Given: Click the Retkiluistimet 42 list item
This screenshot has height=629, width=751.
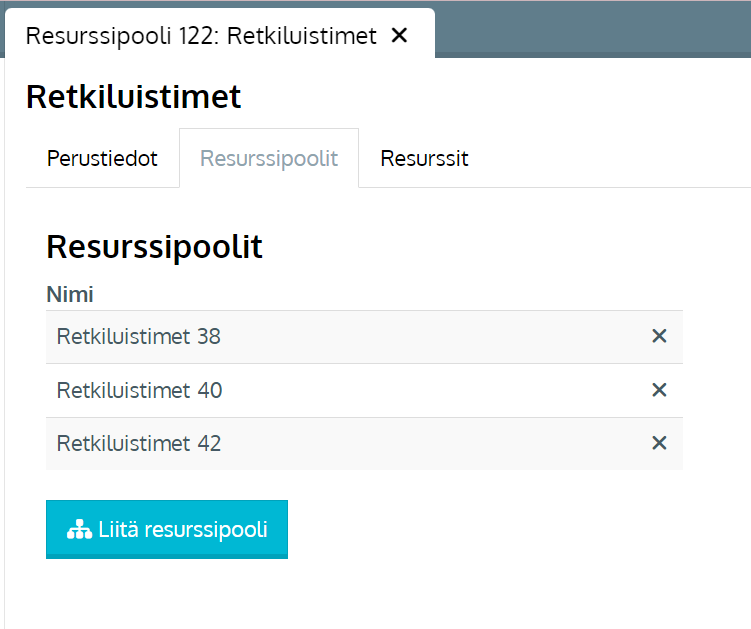Looking at the screenshot, I should coord(139,443).
